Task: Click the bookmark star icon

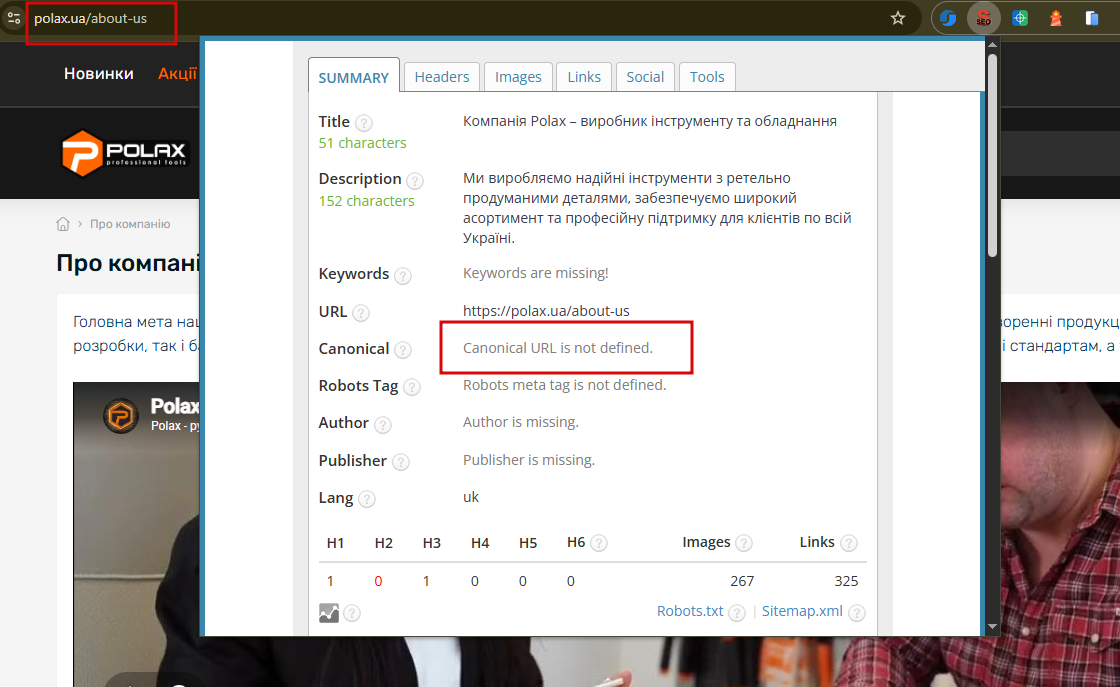Action: tap(898, 19)
